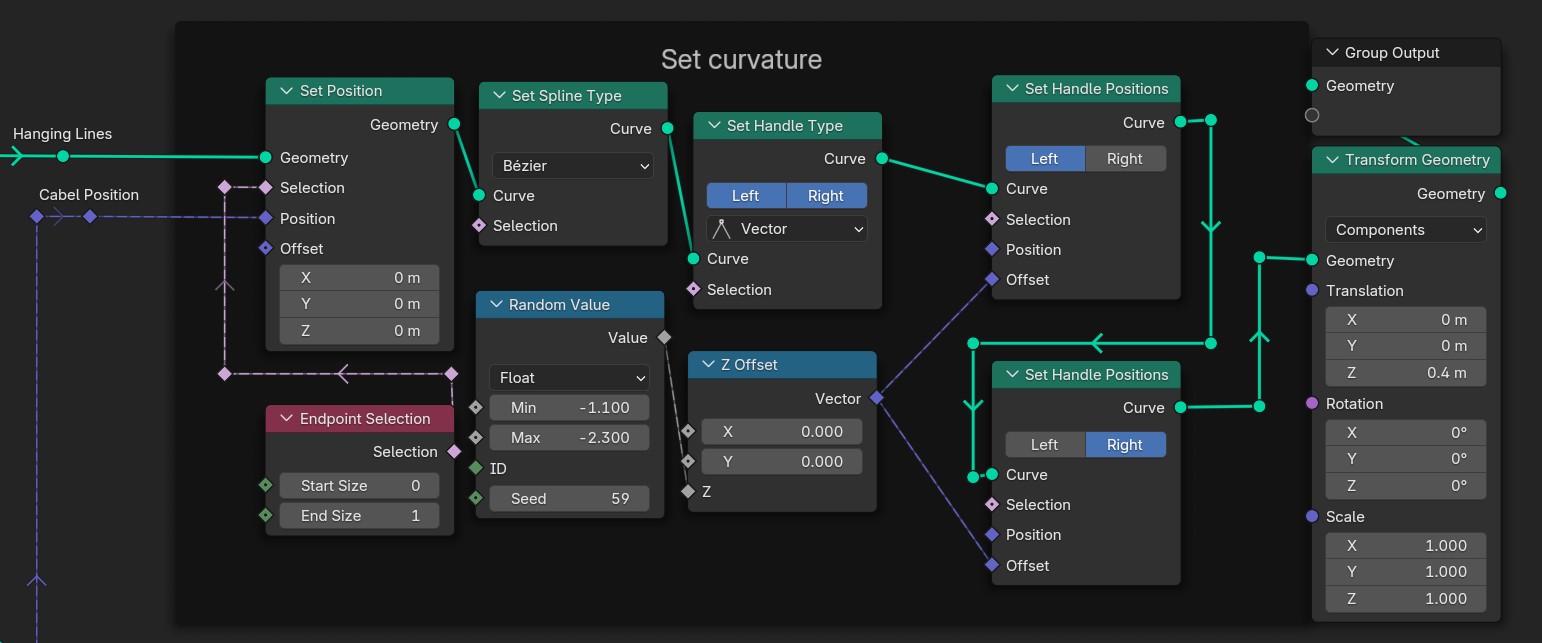Image resolution: width=1542 pixels, height=643 pixels.
Task: Open the Components mode dropdown in Transform Geometry
Action: 1405,230
